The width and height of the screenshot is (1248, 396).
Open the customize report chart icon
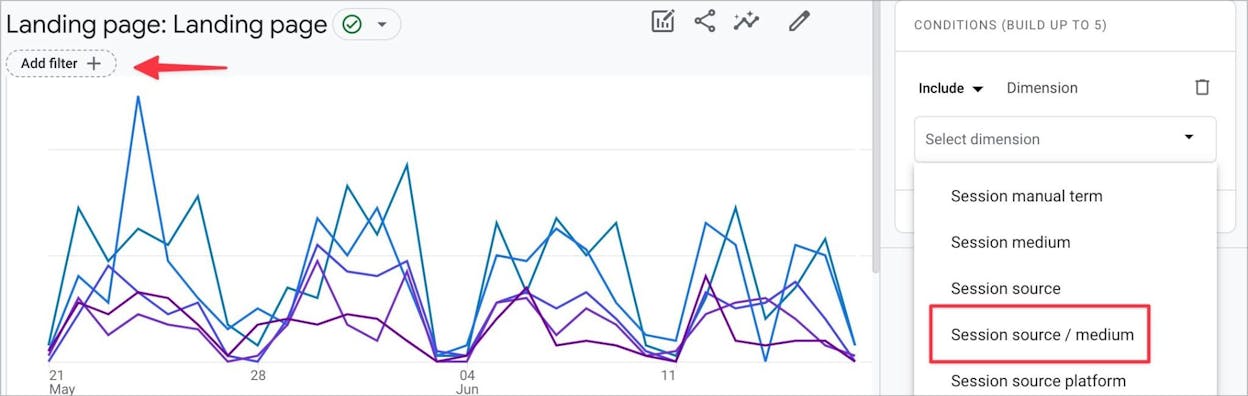pyautogui.click(x=663, y=21)
